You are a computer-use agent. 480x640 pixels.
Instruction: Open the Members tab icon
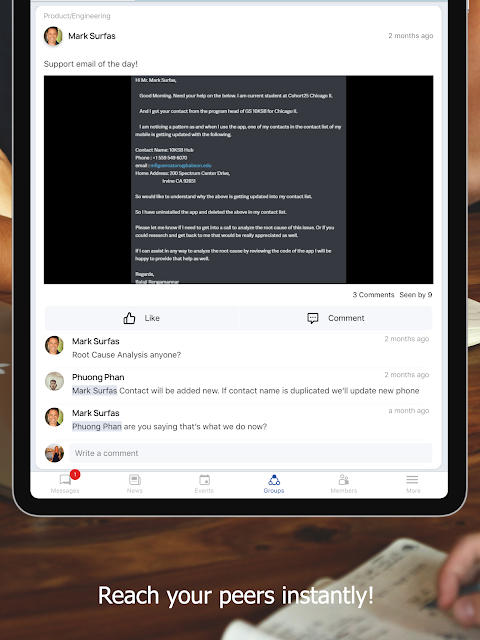point(344,480)
